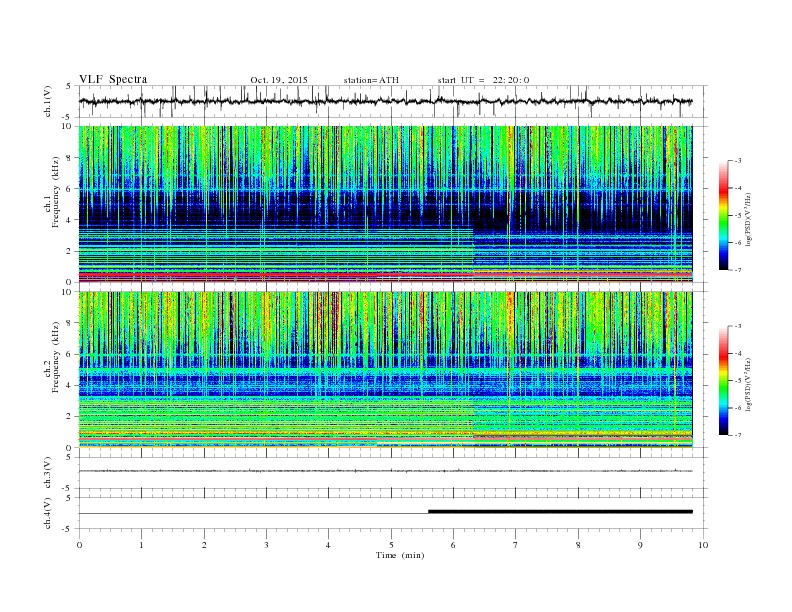
Task: Click the ch.2 "Frequency (kHz)" axis label
Action: point(56,357)
